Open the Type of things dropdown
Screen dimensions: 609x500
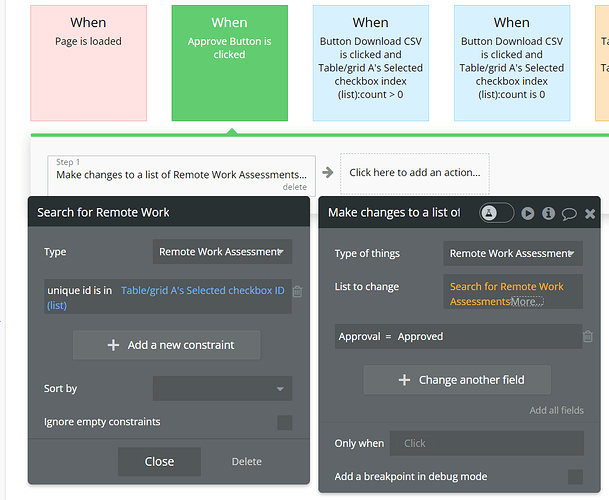click(x=513, y=254)
